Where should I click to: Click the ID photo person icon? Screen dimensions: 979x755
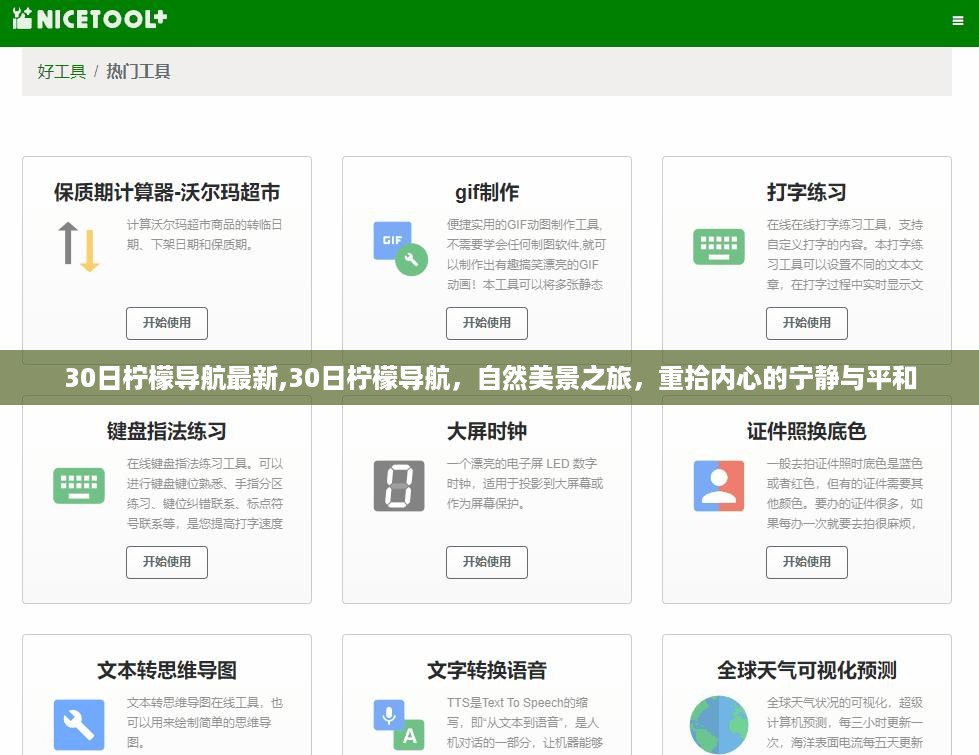[x=718, y=485]
